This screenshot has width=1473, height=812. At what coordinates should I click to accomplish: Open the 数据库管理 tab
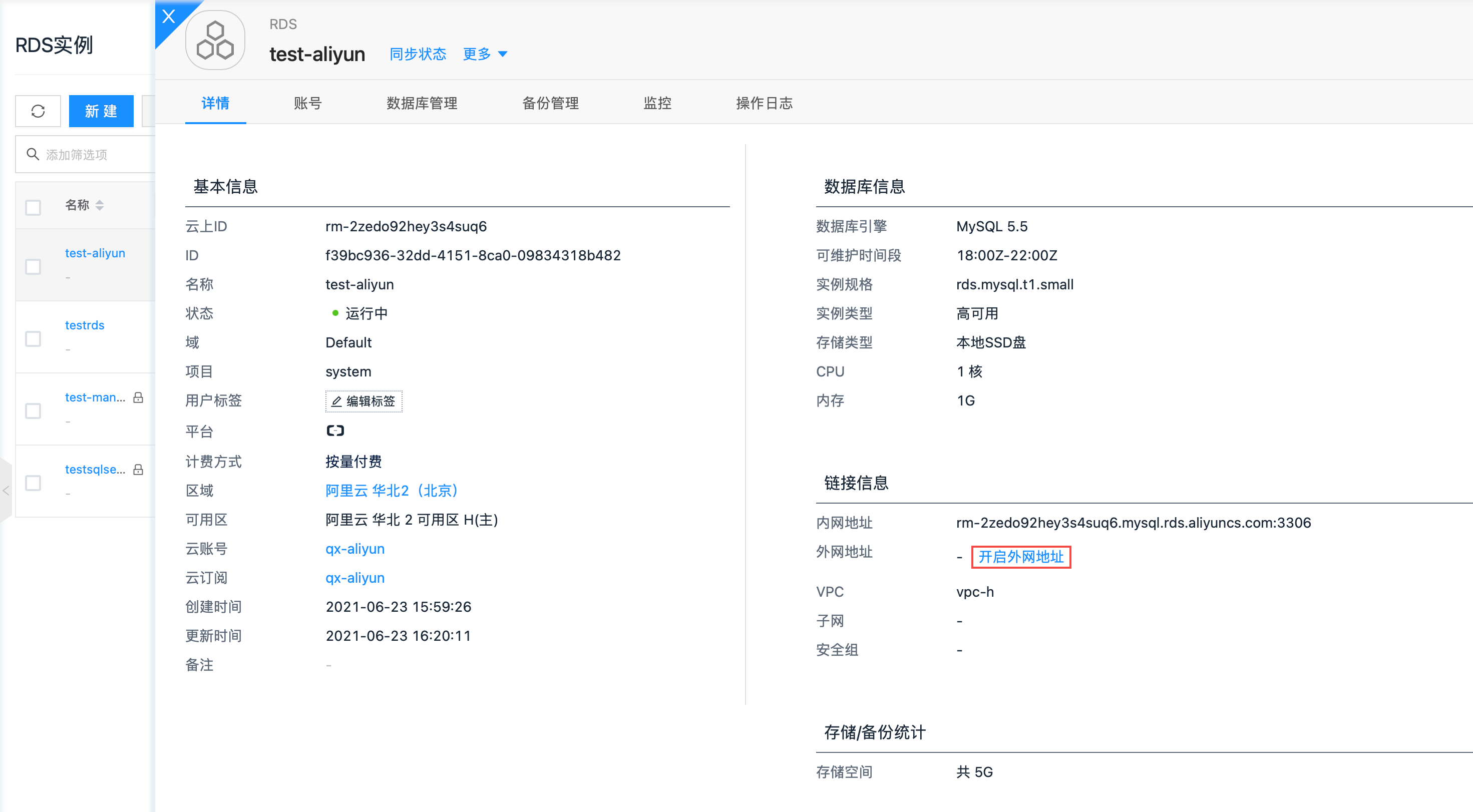[422, 103]
